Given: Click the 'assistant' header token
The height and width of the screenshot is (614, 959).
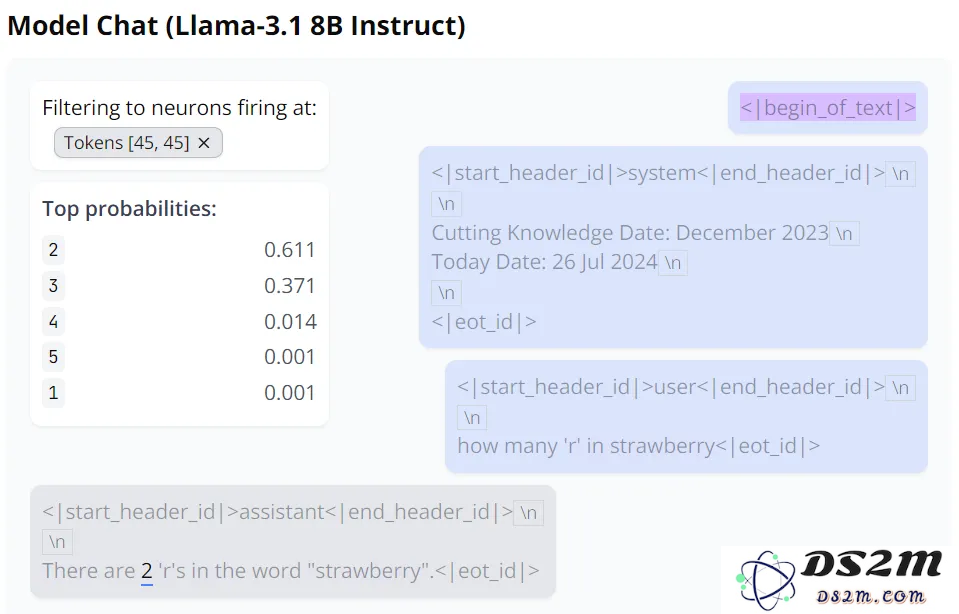Looking at the screenshot, I should (x=281, y=512).
